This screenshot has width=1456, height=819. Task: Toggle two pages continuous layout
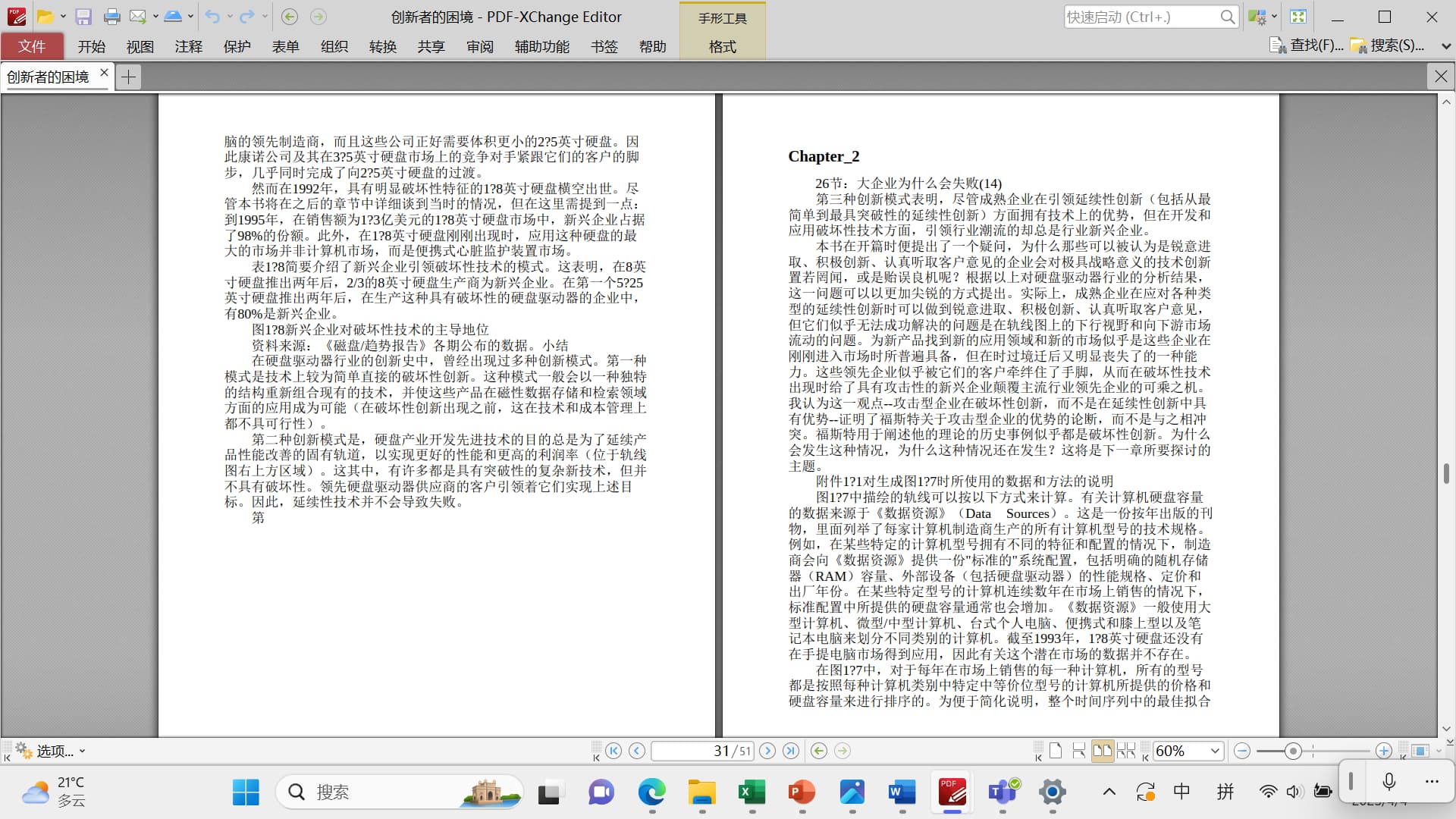pos(1126,751)
